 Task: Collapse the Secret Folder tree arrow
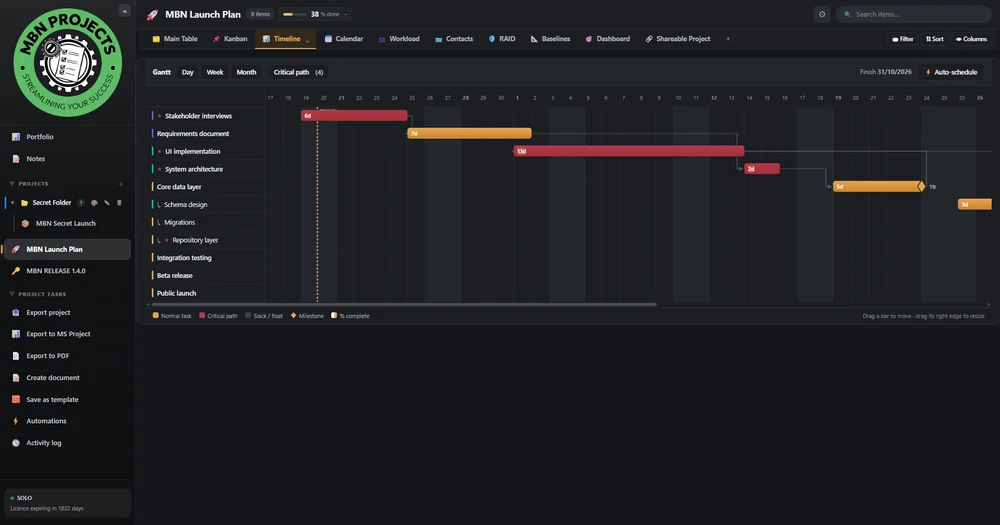(12, 203)
